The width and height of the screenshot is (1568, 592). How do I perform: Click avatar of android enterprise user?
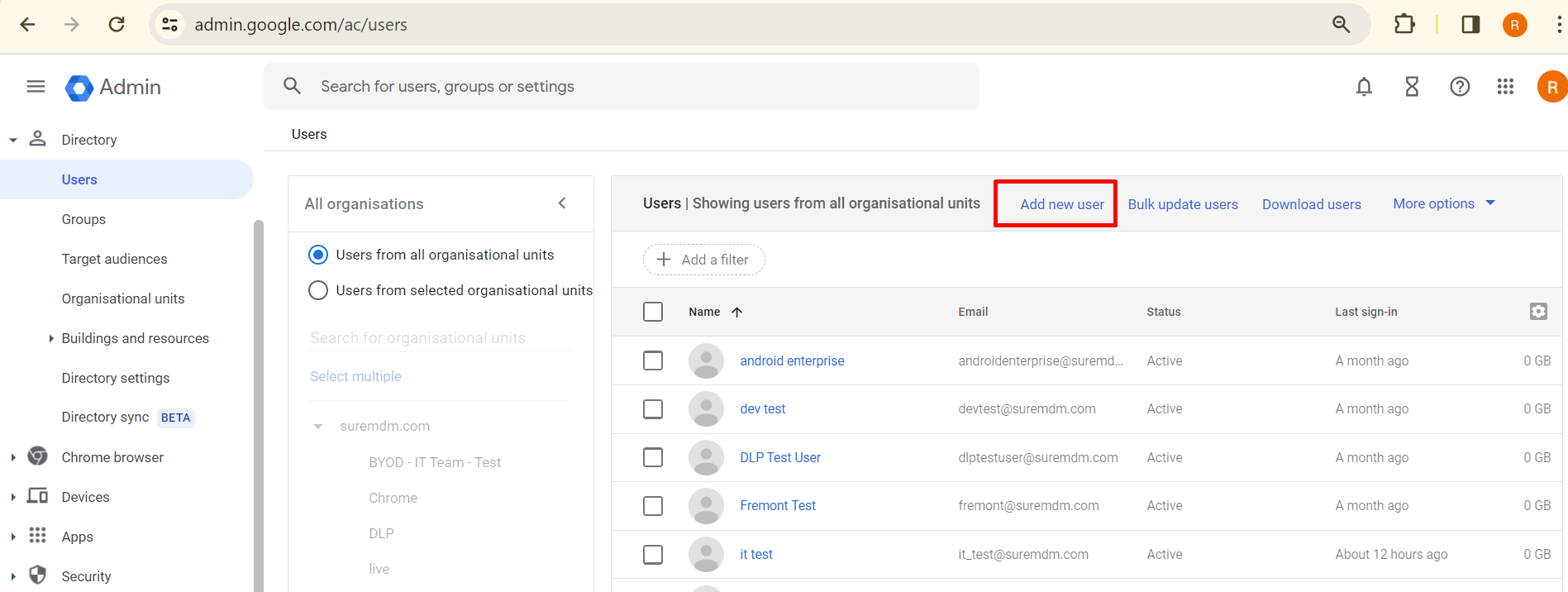[x=707, y=360]
